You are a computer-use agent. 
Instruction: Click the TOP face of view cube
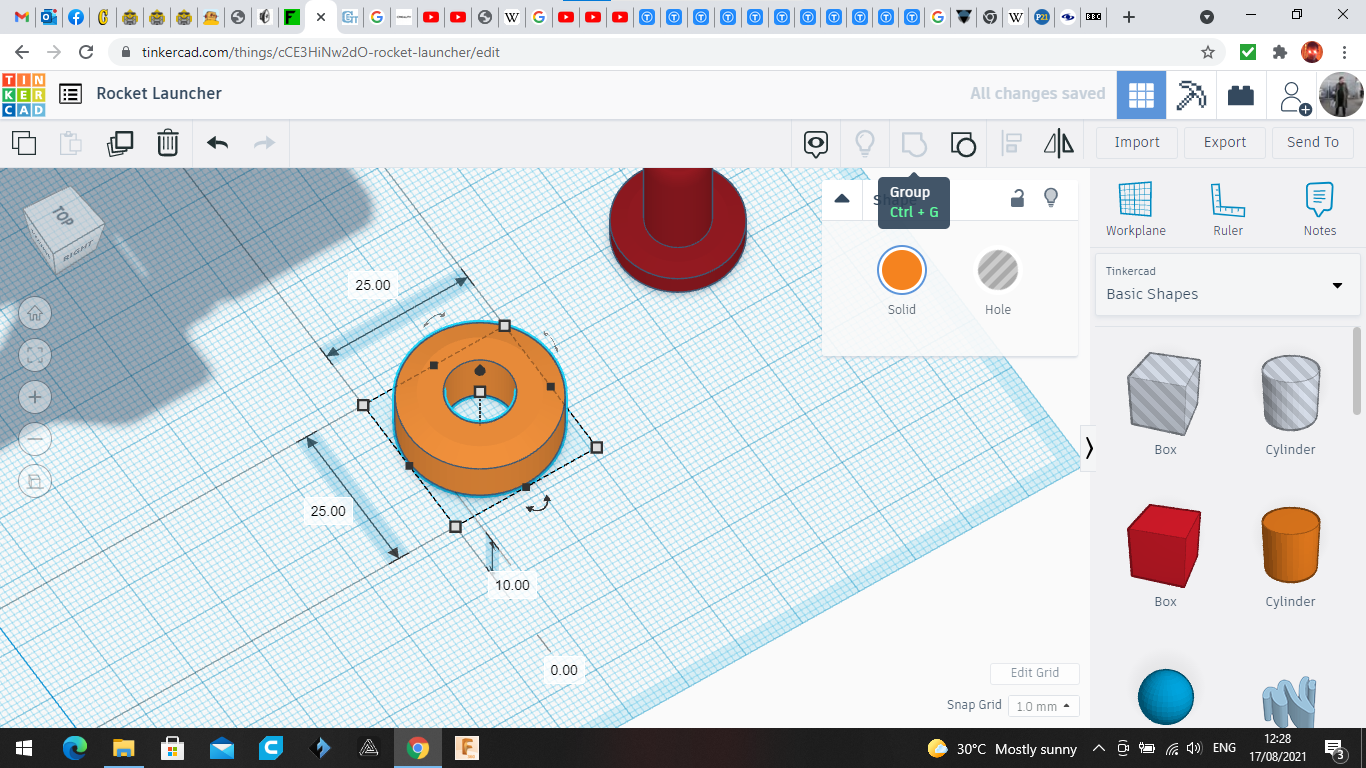point(63,215)
